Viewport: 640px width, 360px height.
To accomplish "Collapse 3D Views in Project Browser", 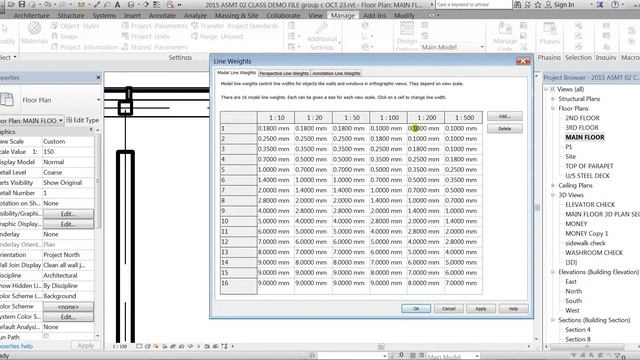I will [553, 195].
